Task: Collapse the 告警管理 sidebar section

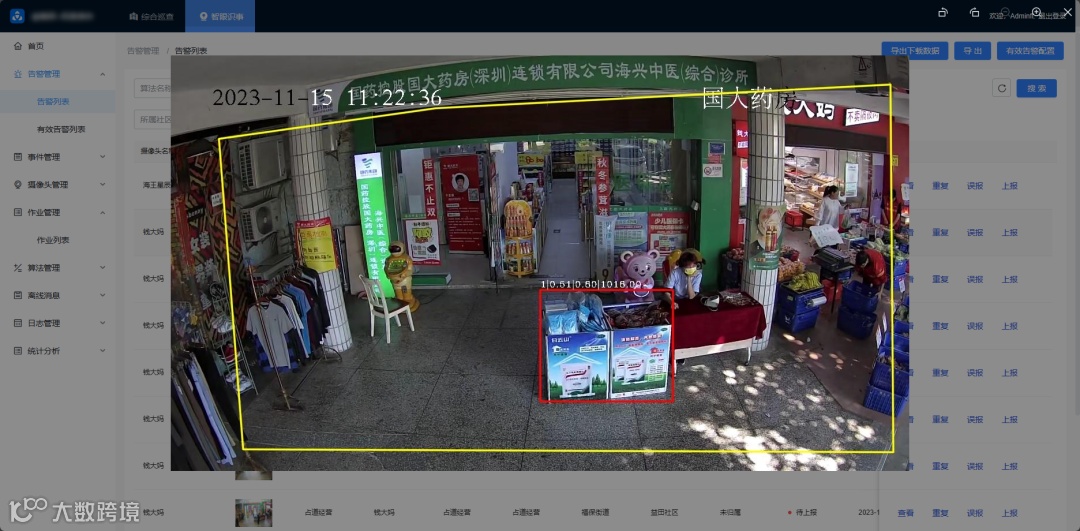Action: pos(58,74)
